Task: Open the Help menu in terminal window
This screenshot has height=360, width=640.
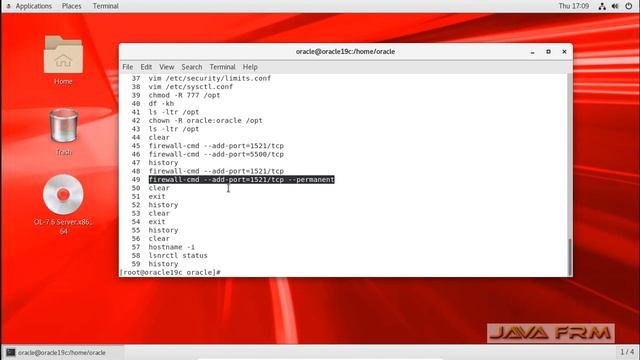Action: click(x=250, y=67)
